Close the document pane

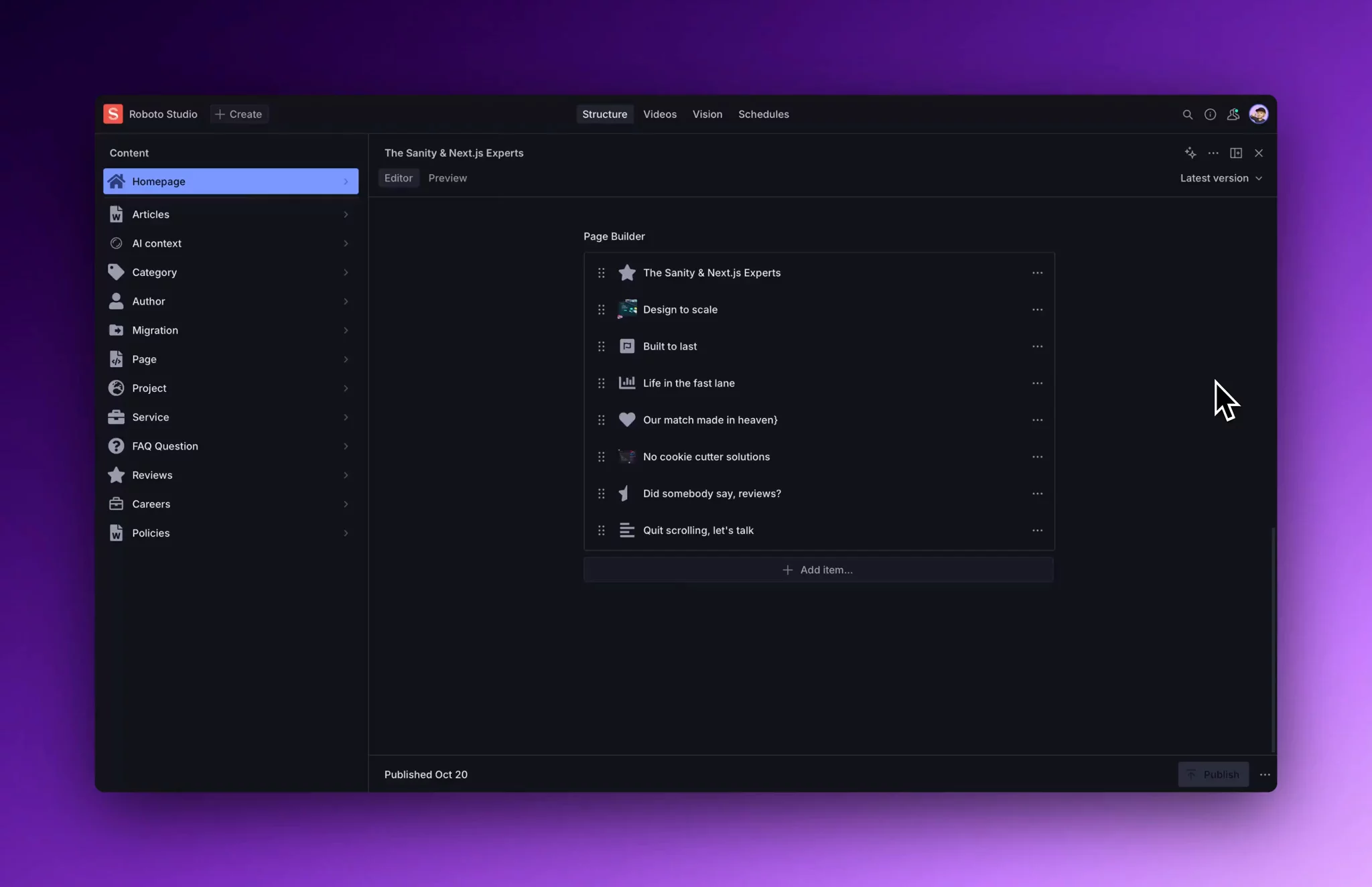point(1259,153)
